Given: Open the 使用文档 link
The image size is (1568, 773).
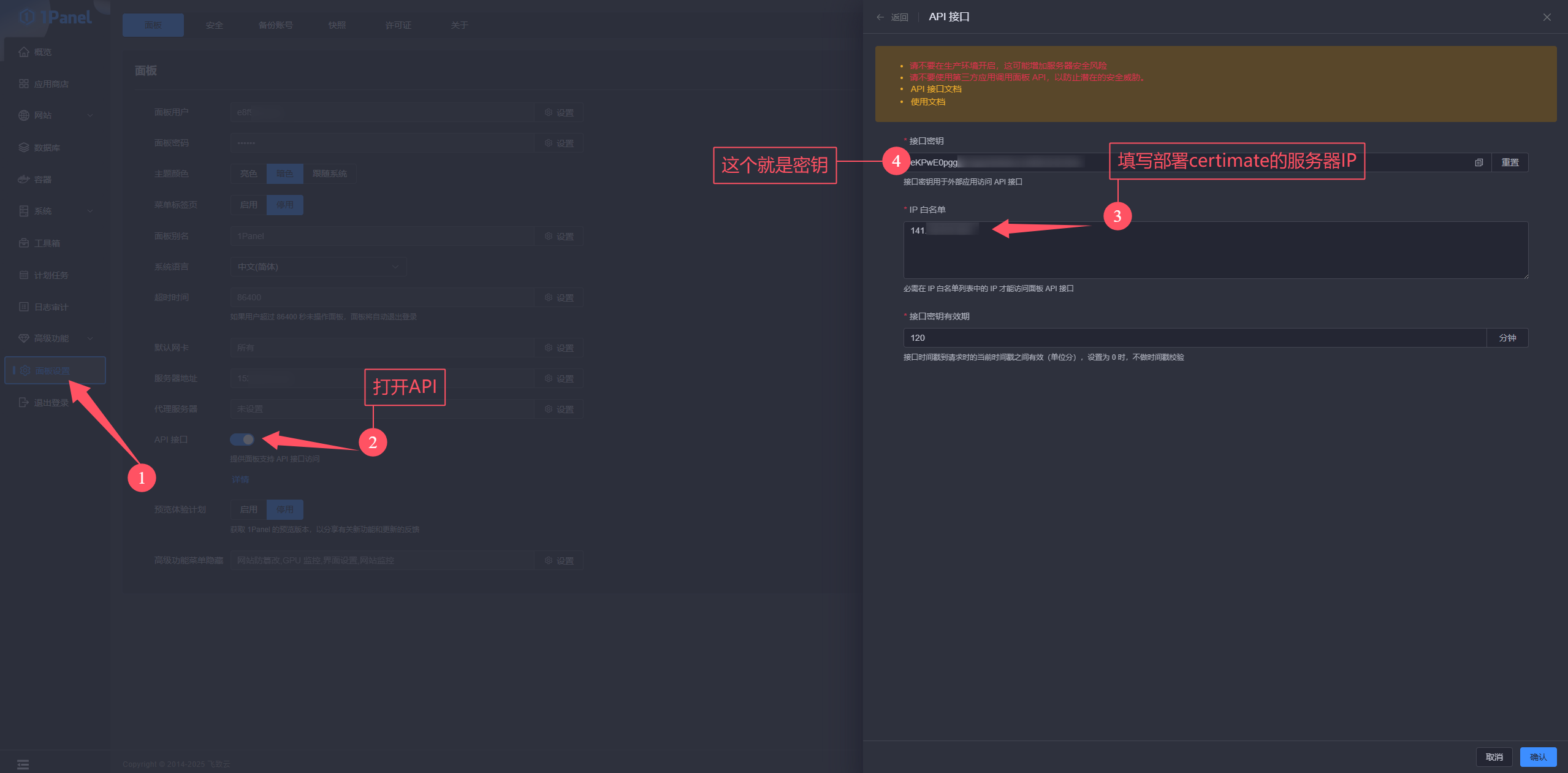Looking at the screenshot, I should tap(928, 102).
